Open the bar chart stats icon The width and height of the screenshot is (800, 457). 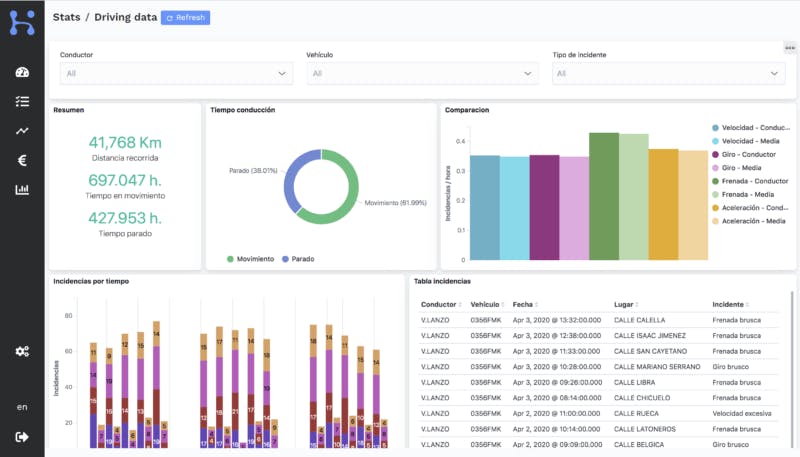point(22,190)
